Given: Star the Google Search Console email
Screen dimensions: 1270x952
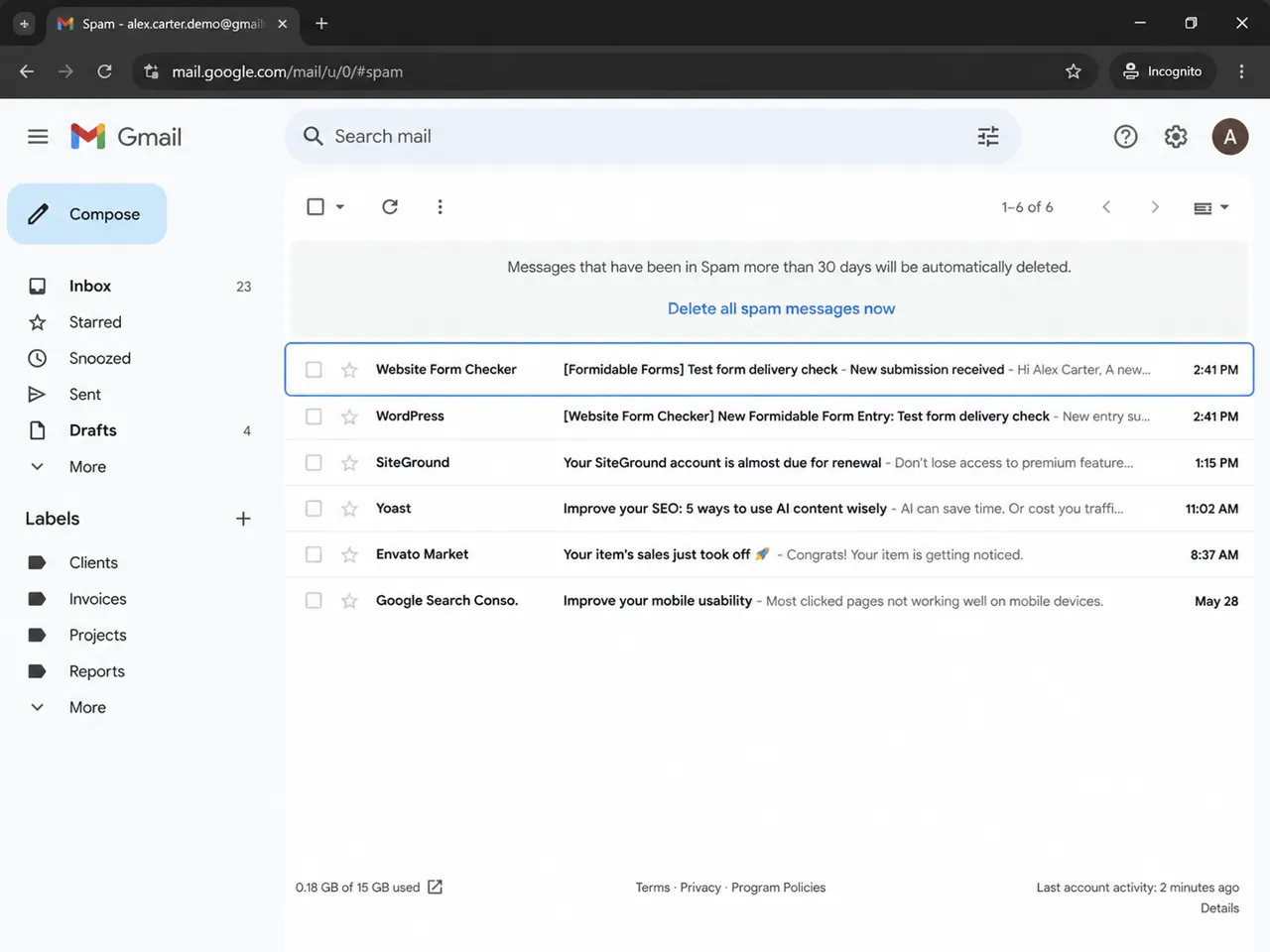Looking at the screenshot, I should coord(349,601).
